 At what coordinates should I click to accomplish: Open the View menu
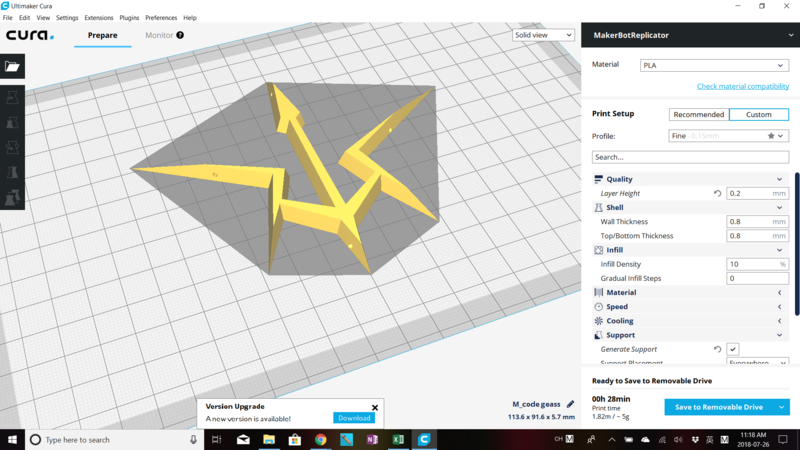click(43, 17)
